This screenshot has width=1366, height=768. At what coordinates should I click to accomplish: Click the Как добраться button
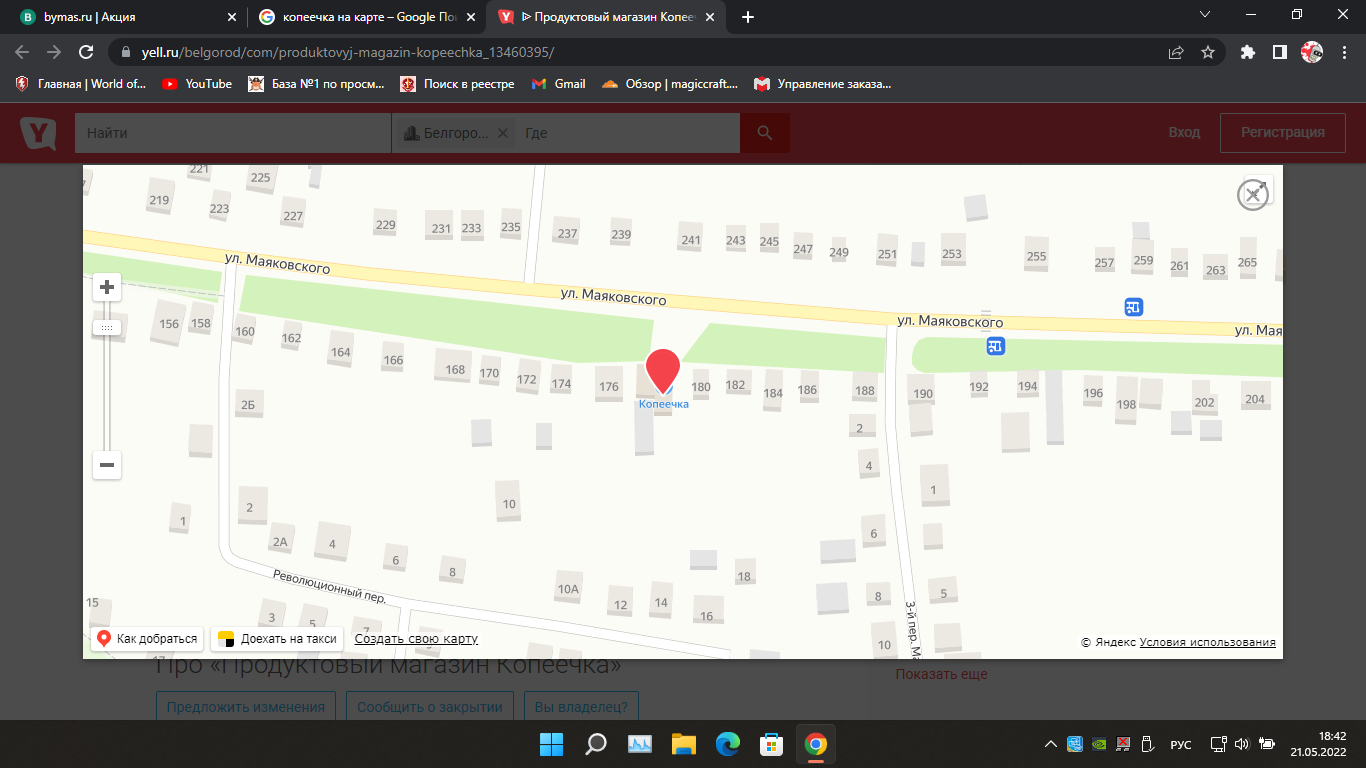pyautogui.click(x=147, y=639)
